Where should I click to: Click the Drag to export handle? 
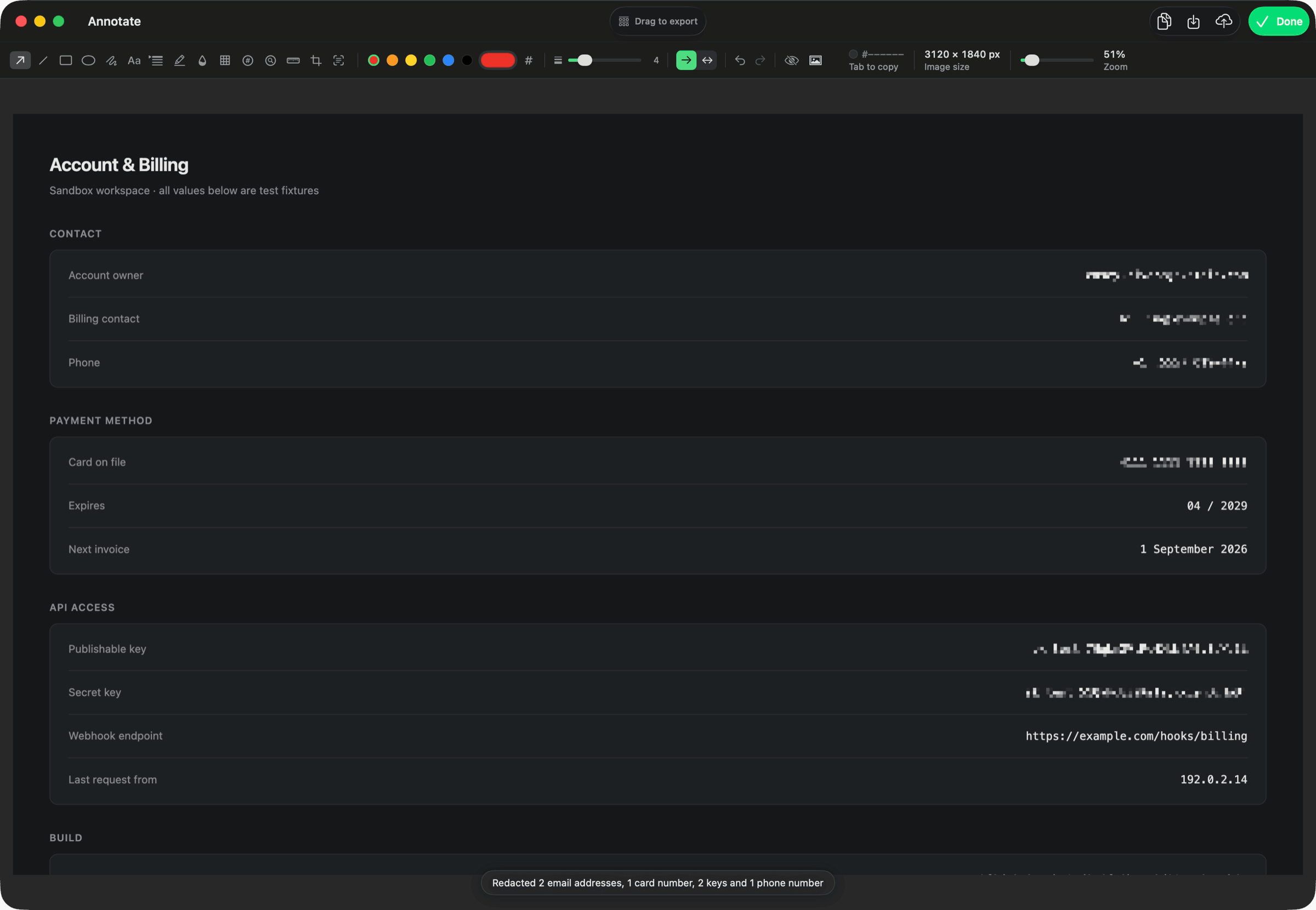[x=657, y=21]
